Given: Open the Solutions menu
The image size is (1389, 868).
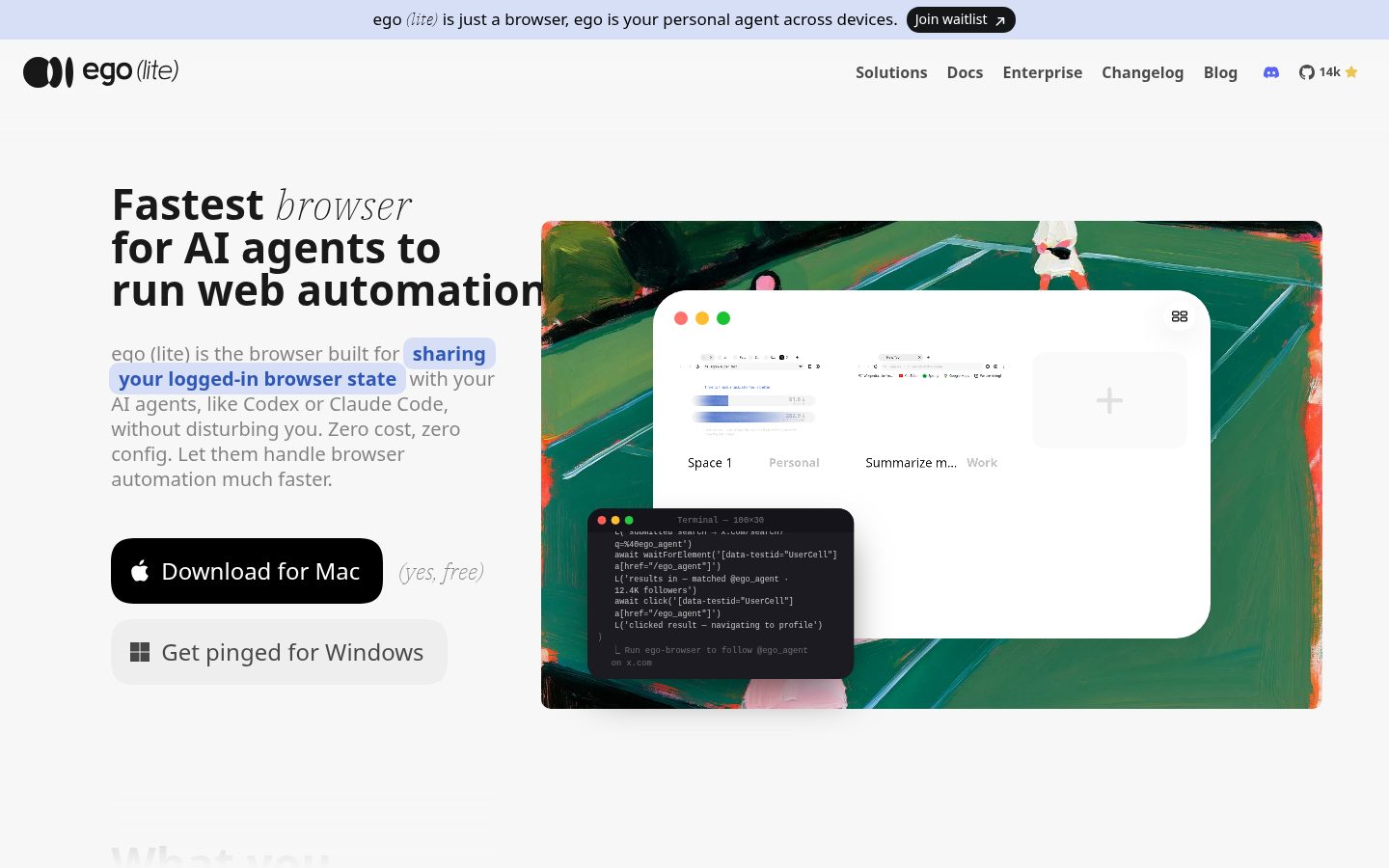Looking at the screenshot, I should [x=891, y=72].
